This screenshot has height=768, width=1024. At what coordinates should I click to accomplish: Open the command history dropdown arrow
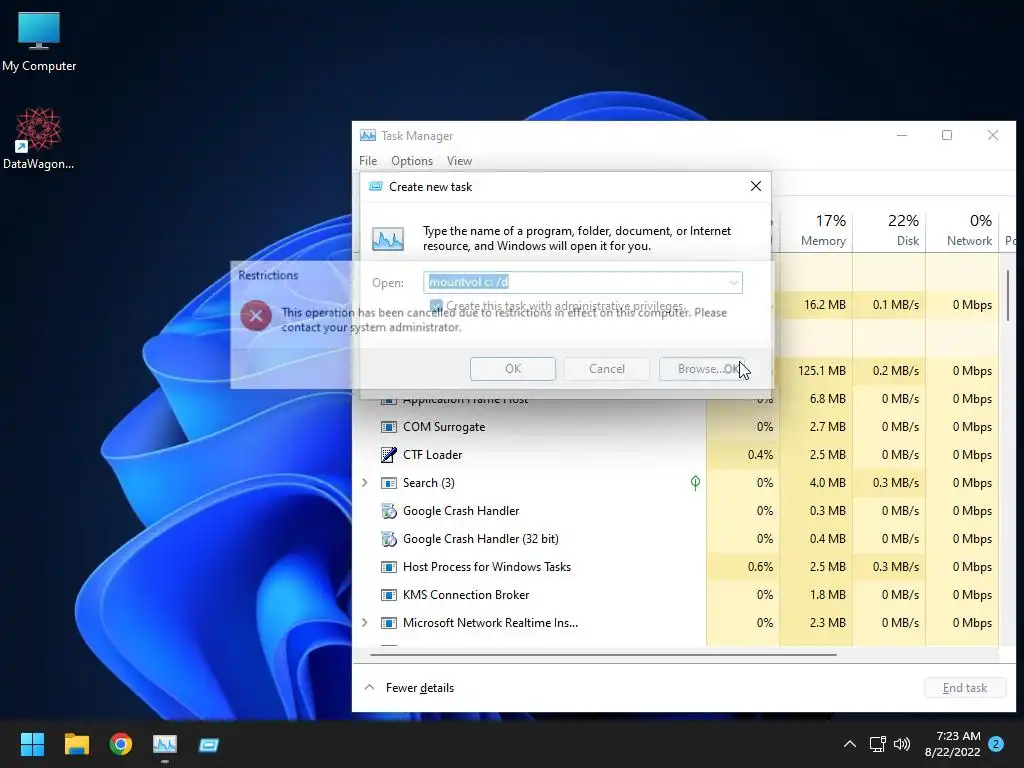pyautogui.click(x=733, y=282)
